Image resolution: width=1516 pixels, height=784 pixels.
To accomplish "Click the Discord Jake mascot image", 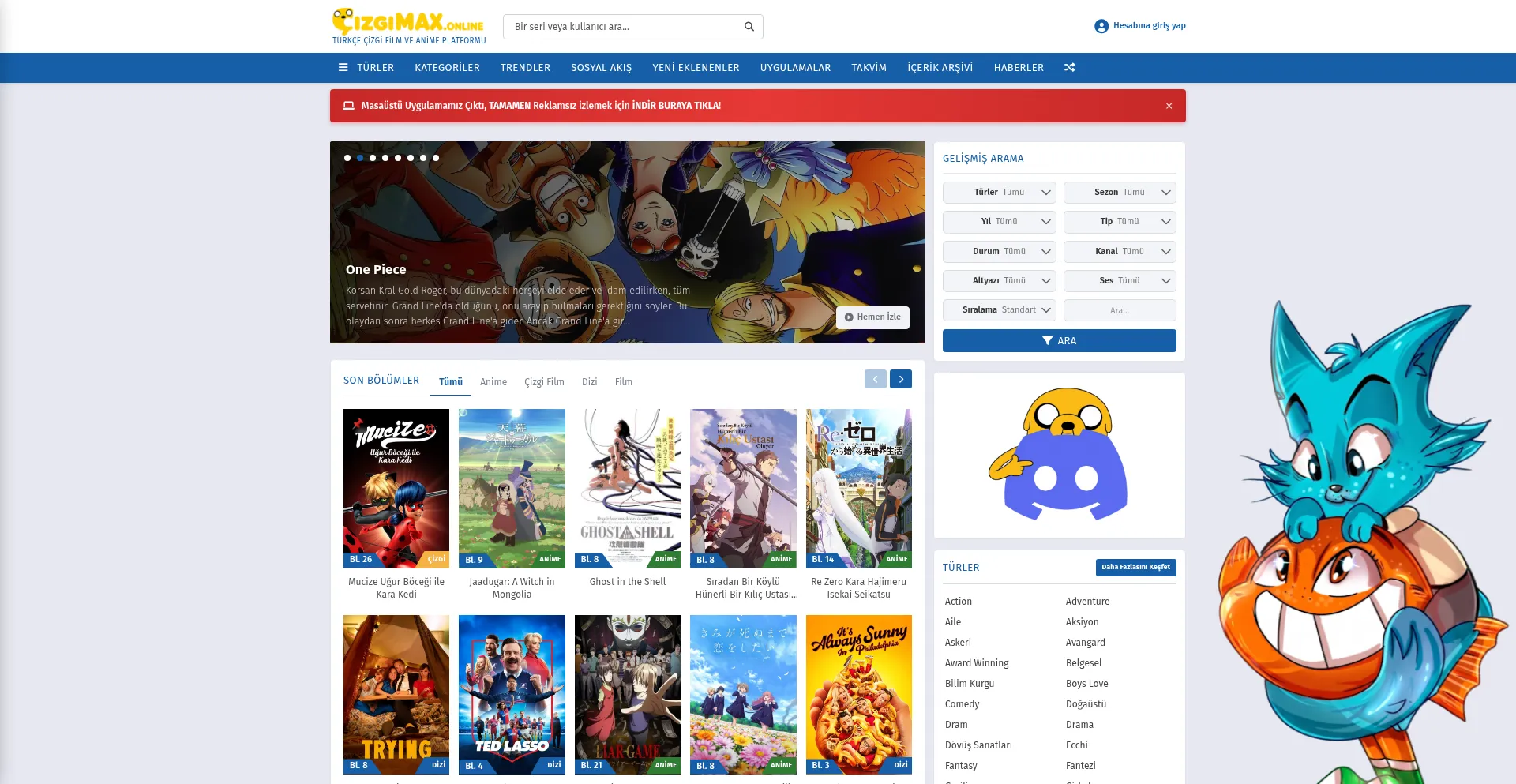I will point(1059,455).
